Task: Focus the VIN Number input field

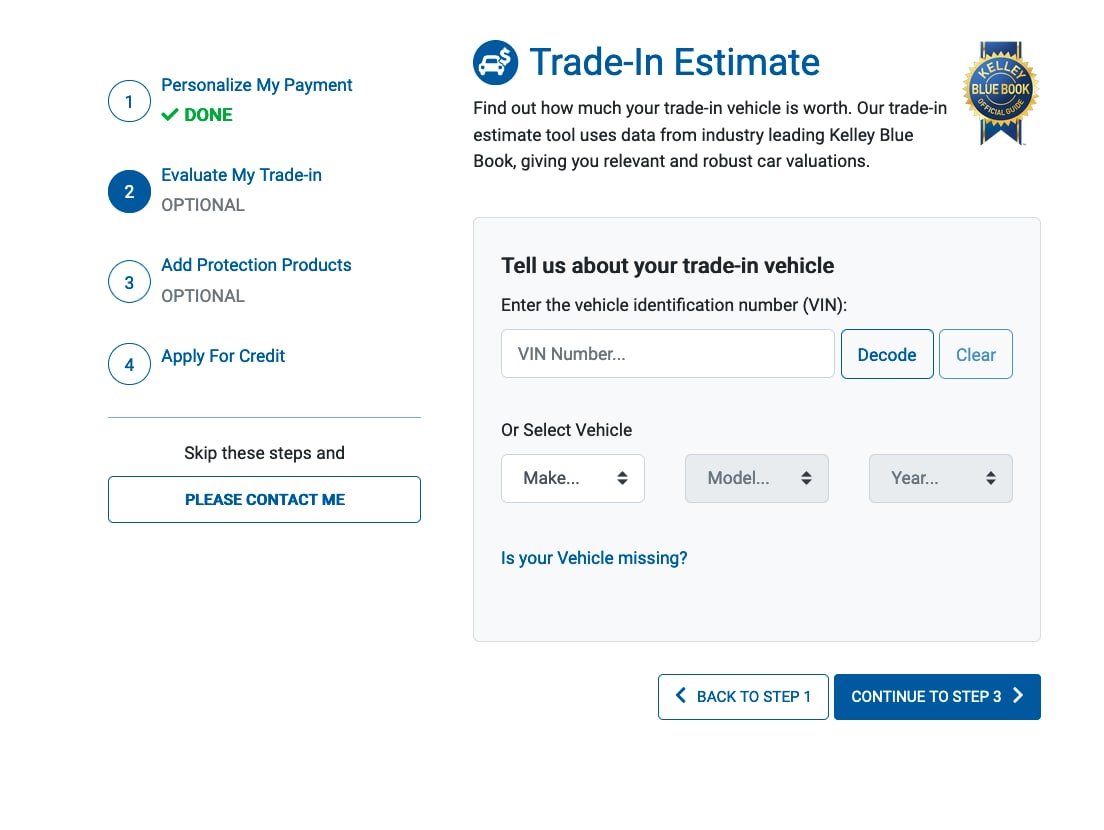Action: pyautogui.click(x=667, y=354)
